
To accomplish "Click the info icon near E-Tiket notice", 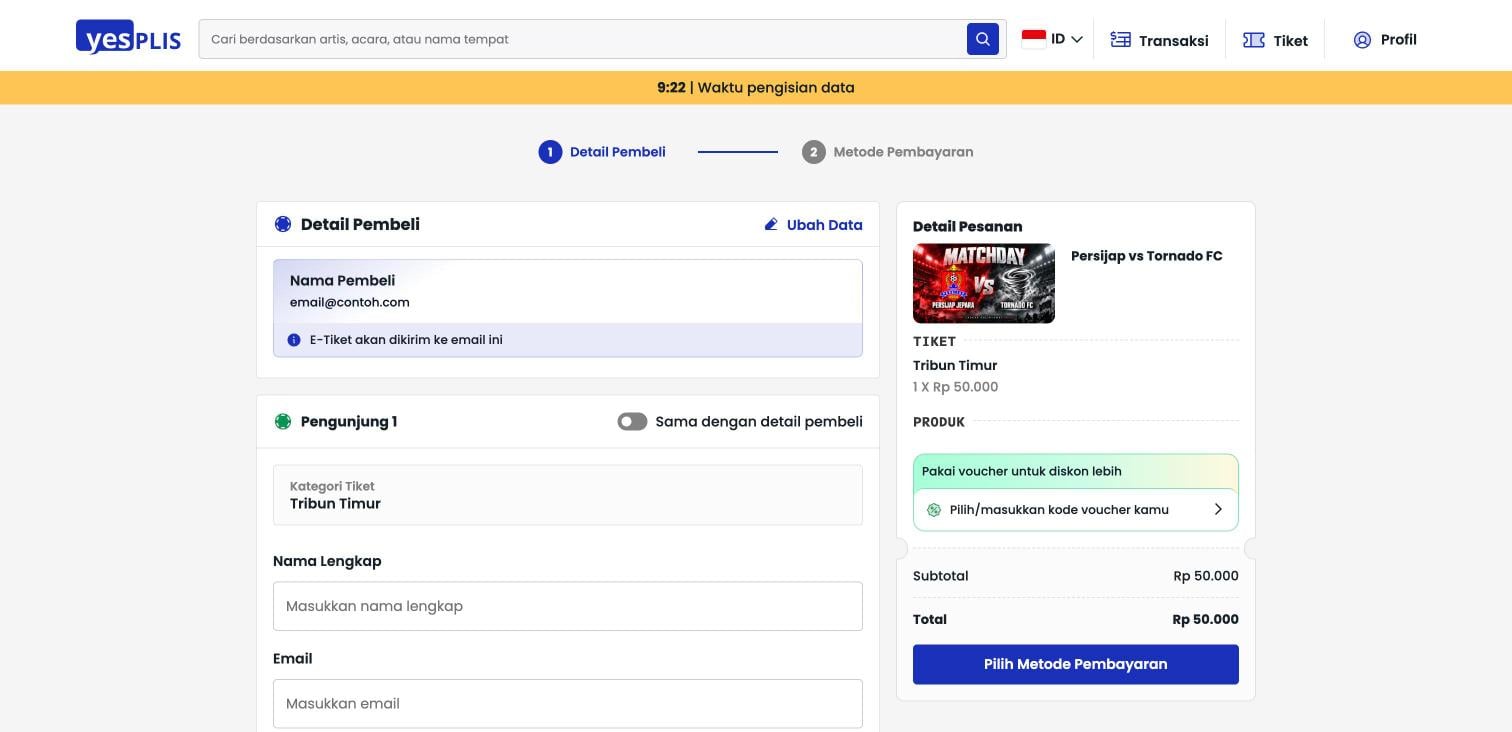I will (294, 340).
